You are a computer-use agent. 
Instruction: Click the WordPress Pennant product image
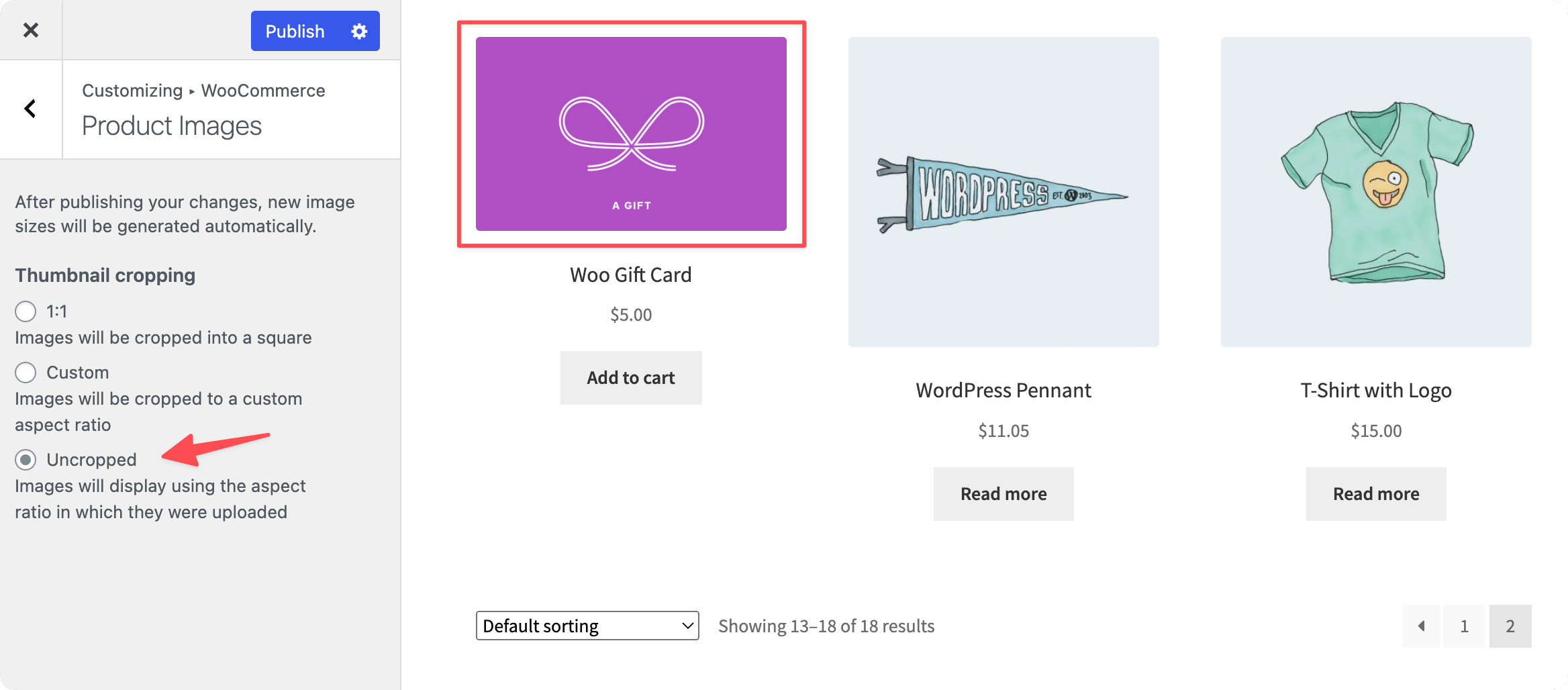1003,191
